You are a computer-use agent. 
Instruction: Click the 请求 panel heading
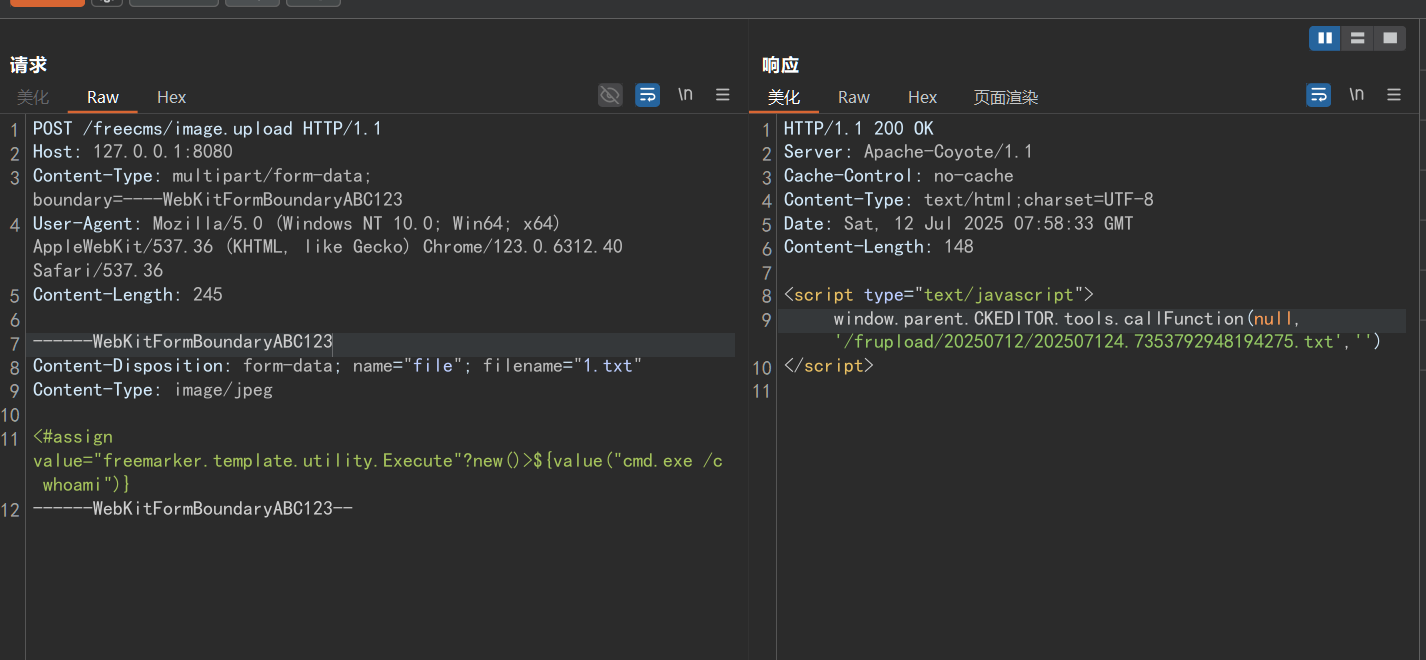tap(29, 65)
